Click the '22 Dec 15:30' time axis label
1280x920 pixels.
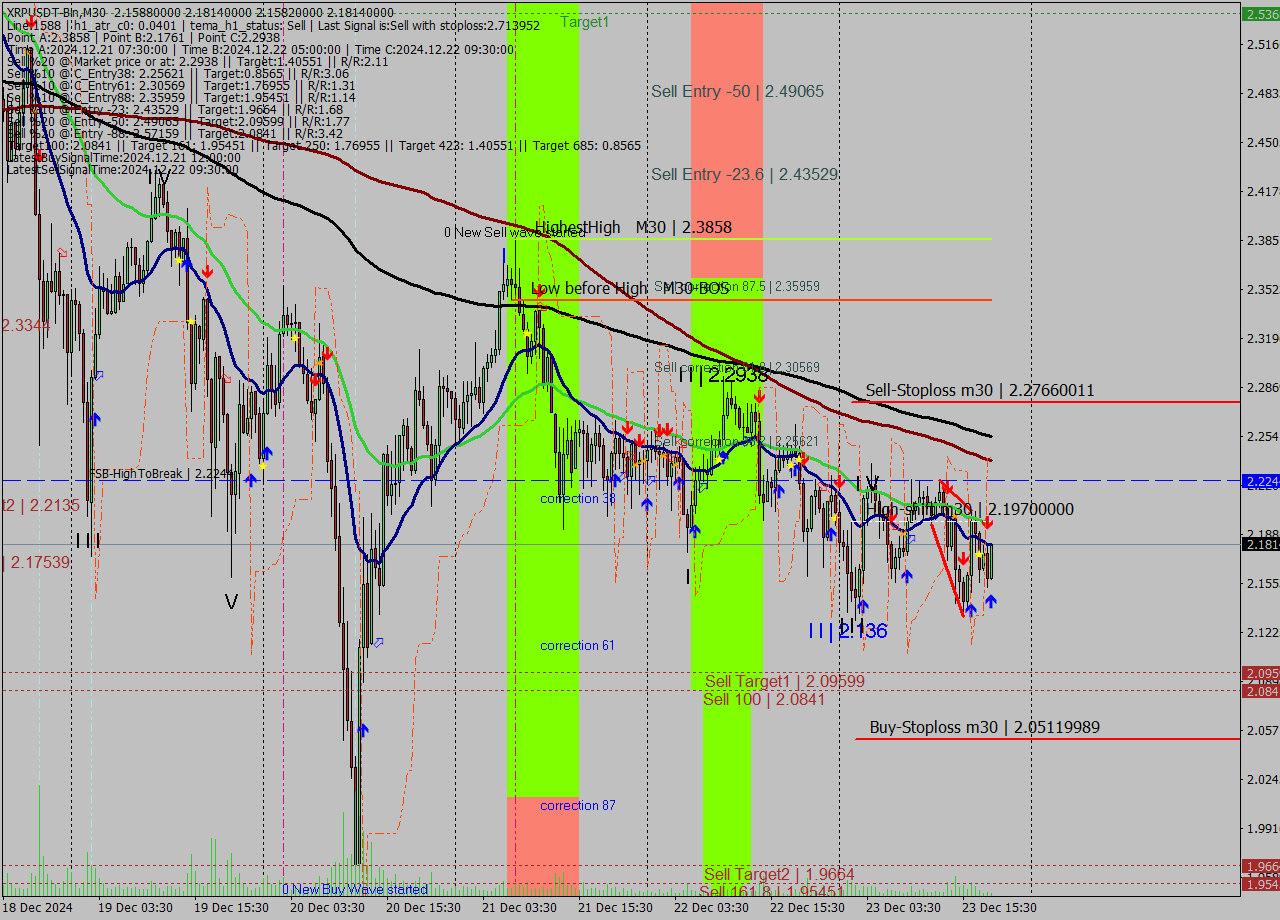tap(806, 908)
